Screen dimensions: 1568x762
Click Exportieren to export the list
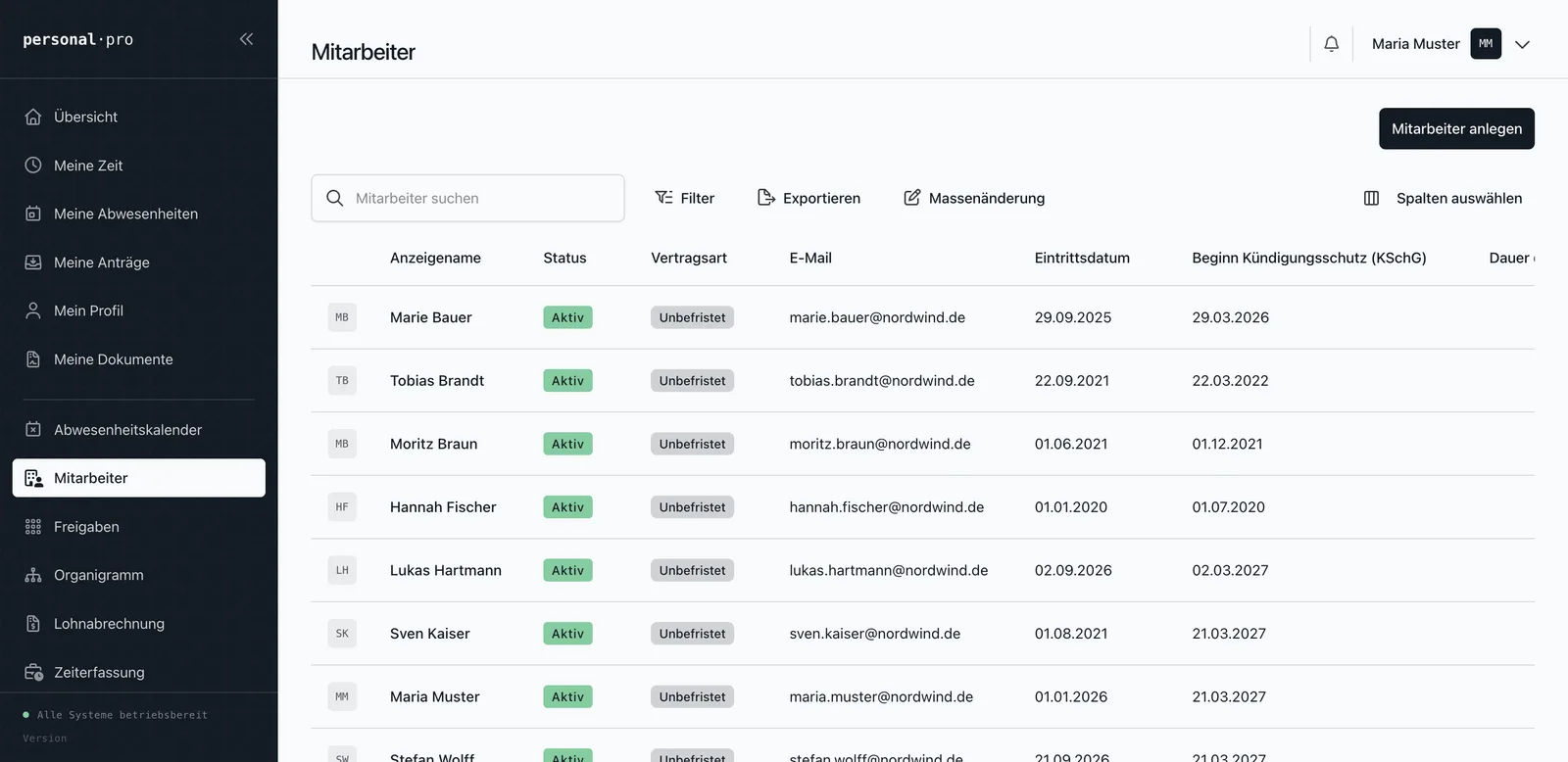pyautogui.click(x=809, y=198)
